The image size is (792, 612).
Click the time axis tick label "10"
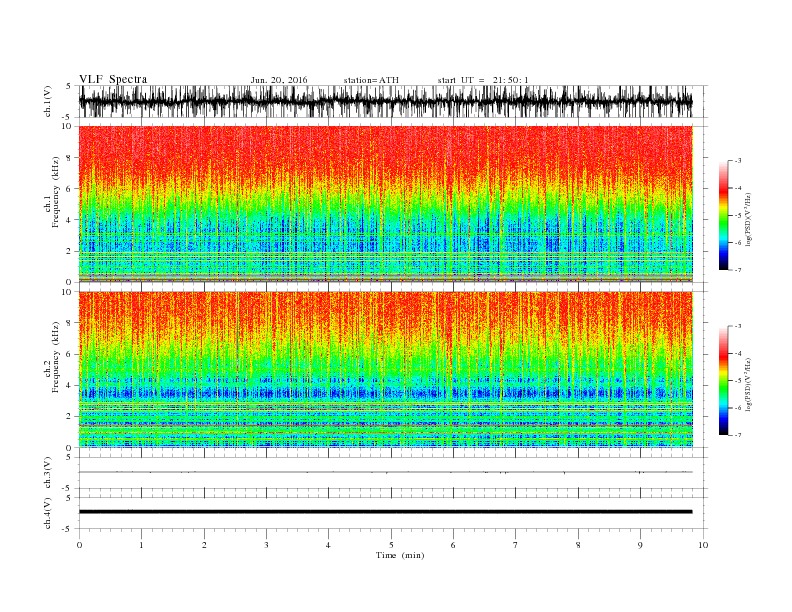[703, 545]
